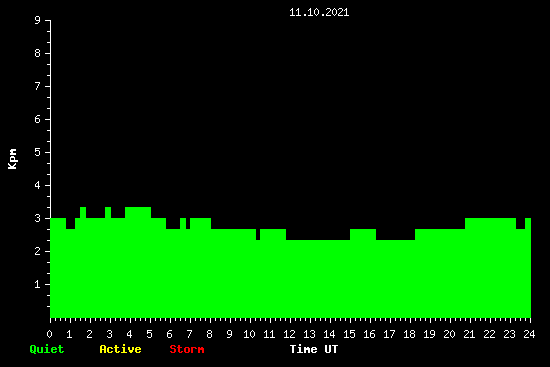Click hour 21 on the time axis
The height and width of the screenshot is (367, 550).
point(469,334)
